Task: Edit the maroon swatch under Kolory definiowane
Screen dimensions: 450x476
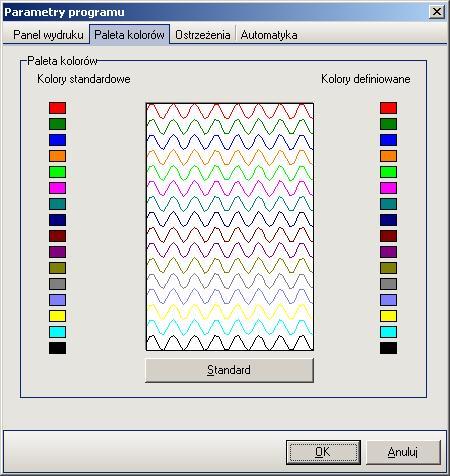Action: pyautogui.click(x=388, y=236)
